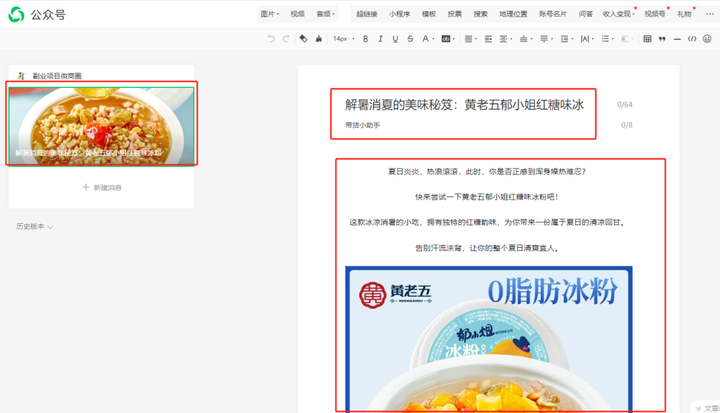Select the article cover thumbnail in sidebar
Image resolution: width=720 pixels, height=413 pixels.
[x=101, y=126]
